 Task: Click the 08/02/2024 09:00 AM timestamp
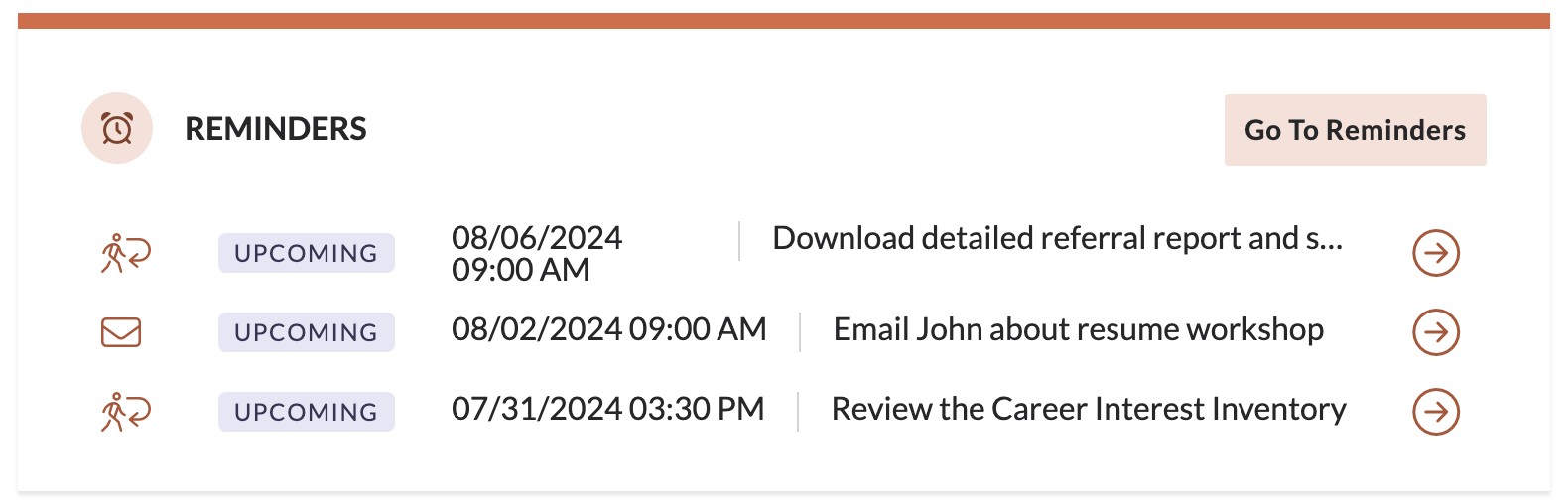[x=608, y=329]
